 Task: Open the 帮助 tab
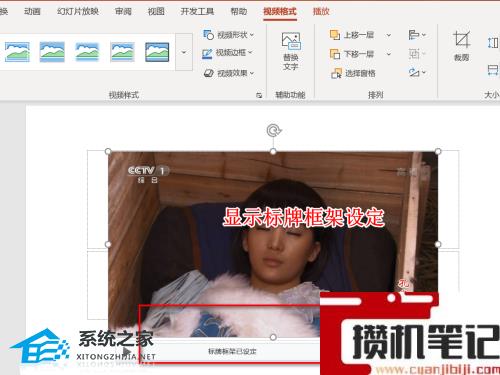[x=239, y=11]
